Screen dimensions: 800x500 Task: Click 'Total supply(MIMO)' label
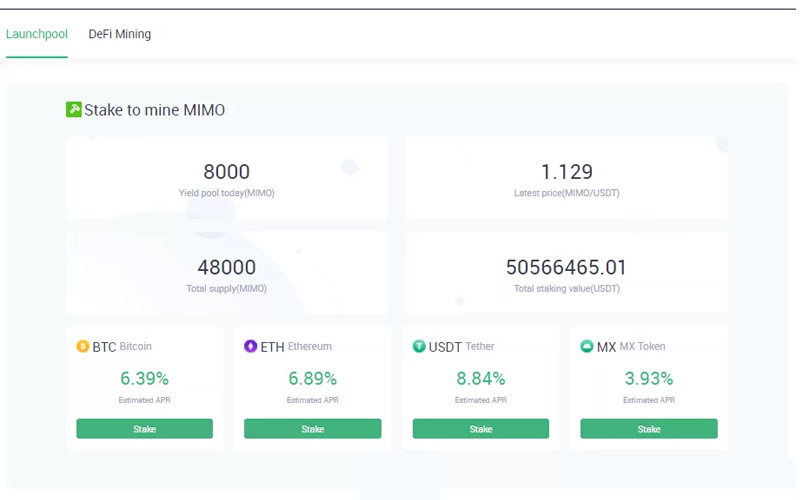coord(227,288)
